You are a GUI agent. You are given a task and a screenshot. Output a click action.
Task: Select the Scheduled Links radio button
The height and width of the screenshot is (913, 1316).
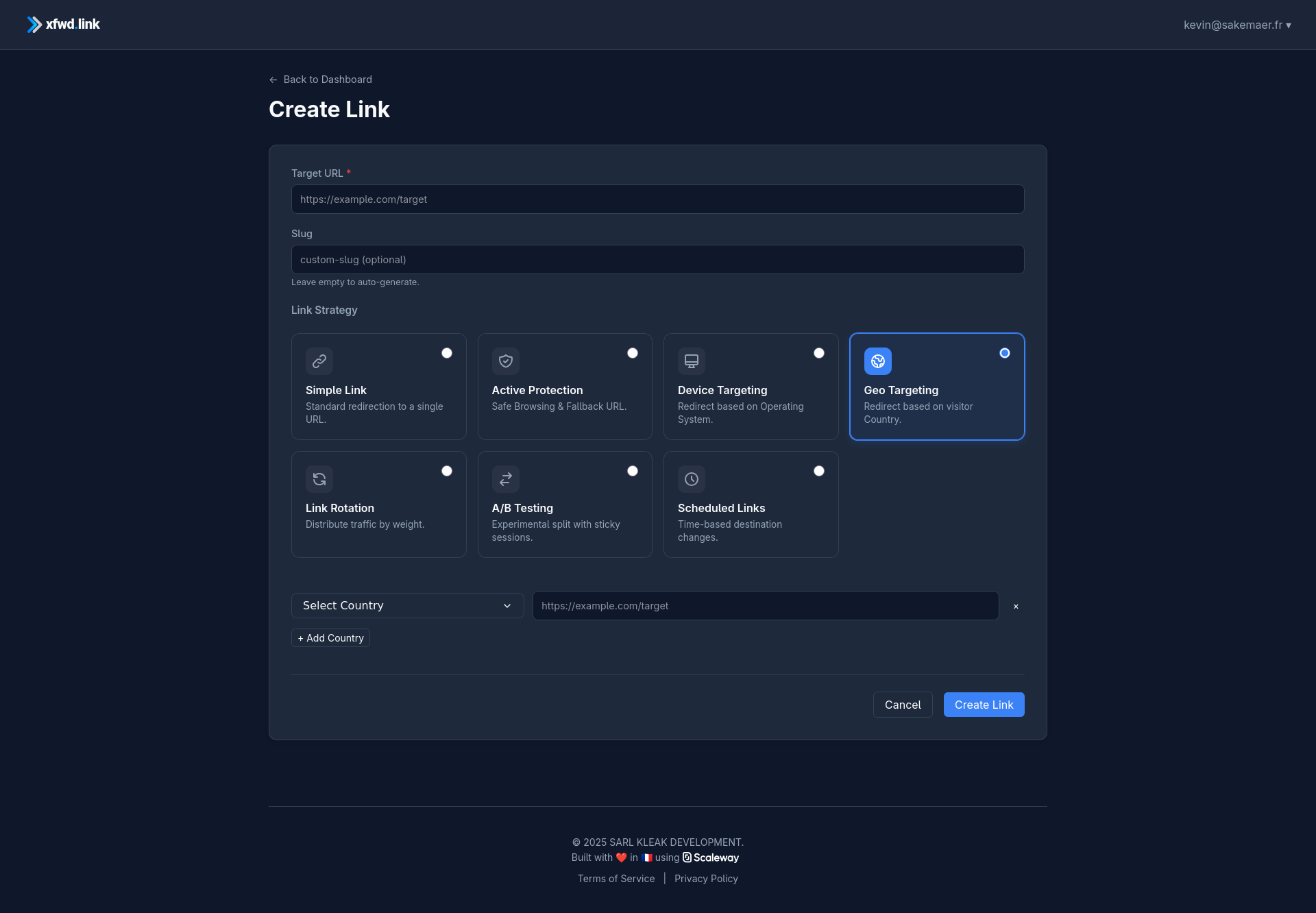point(819,471)
